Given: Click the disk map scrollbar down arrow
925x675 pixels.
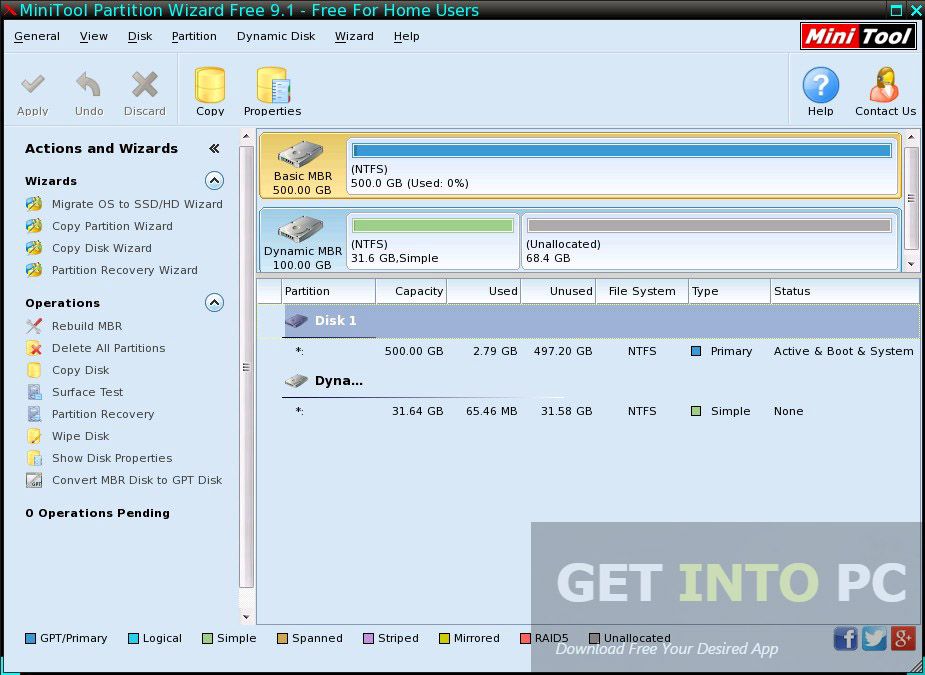Looking at the screenshot, I should 911,264.
